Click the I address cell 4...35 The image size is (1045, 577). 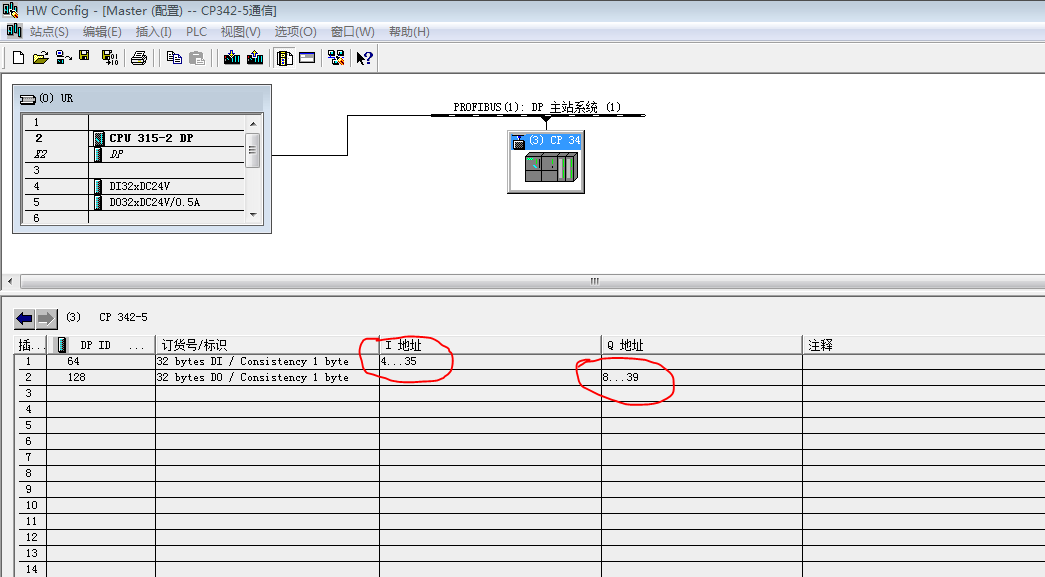pyautogui.click(x=490, y=361)
